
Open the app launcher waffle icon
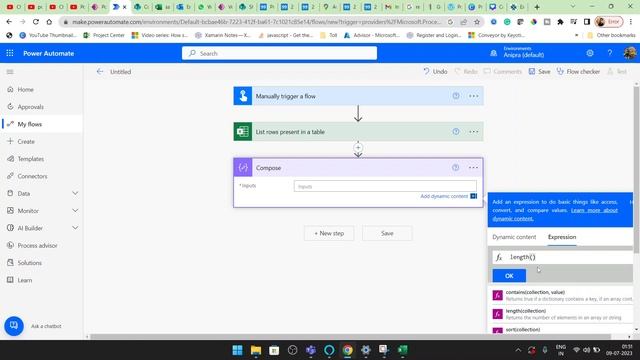coord(10,53)
